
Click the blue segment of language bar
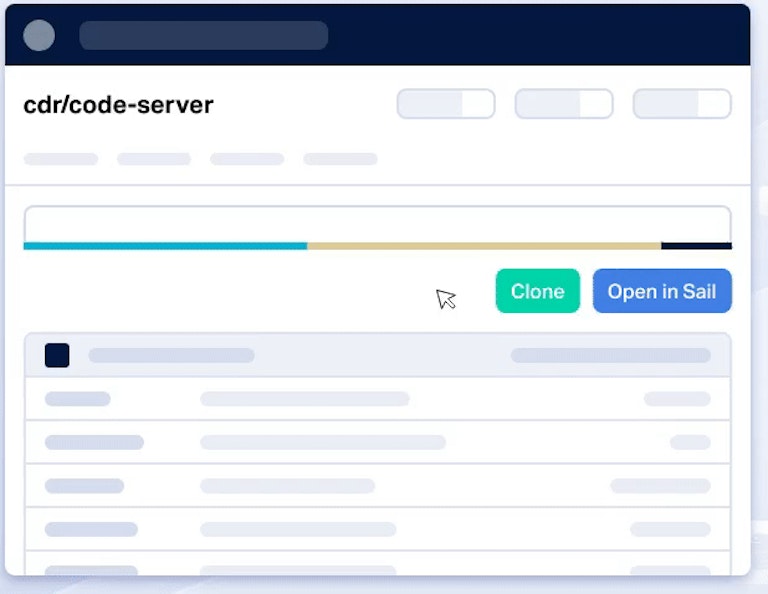click(x=166, y=246)
